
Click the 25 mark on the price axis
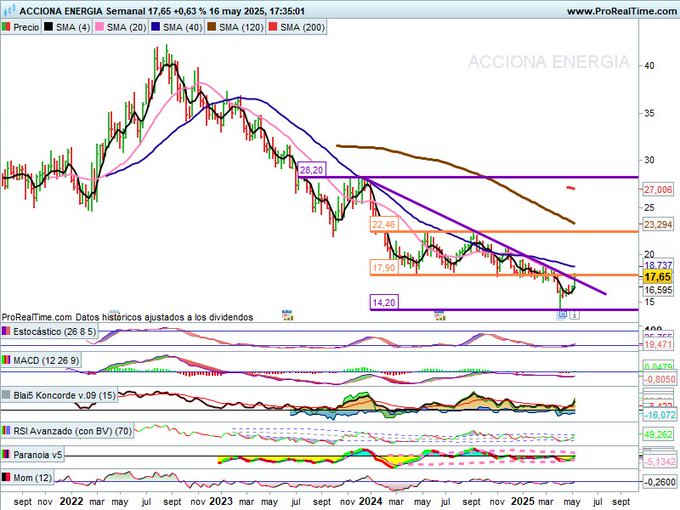click(649, 208)
